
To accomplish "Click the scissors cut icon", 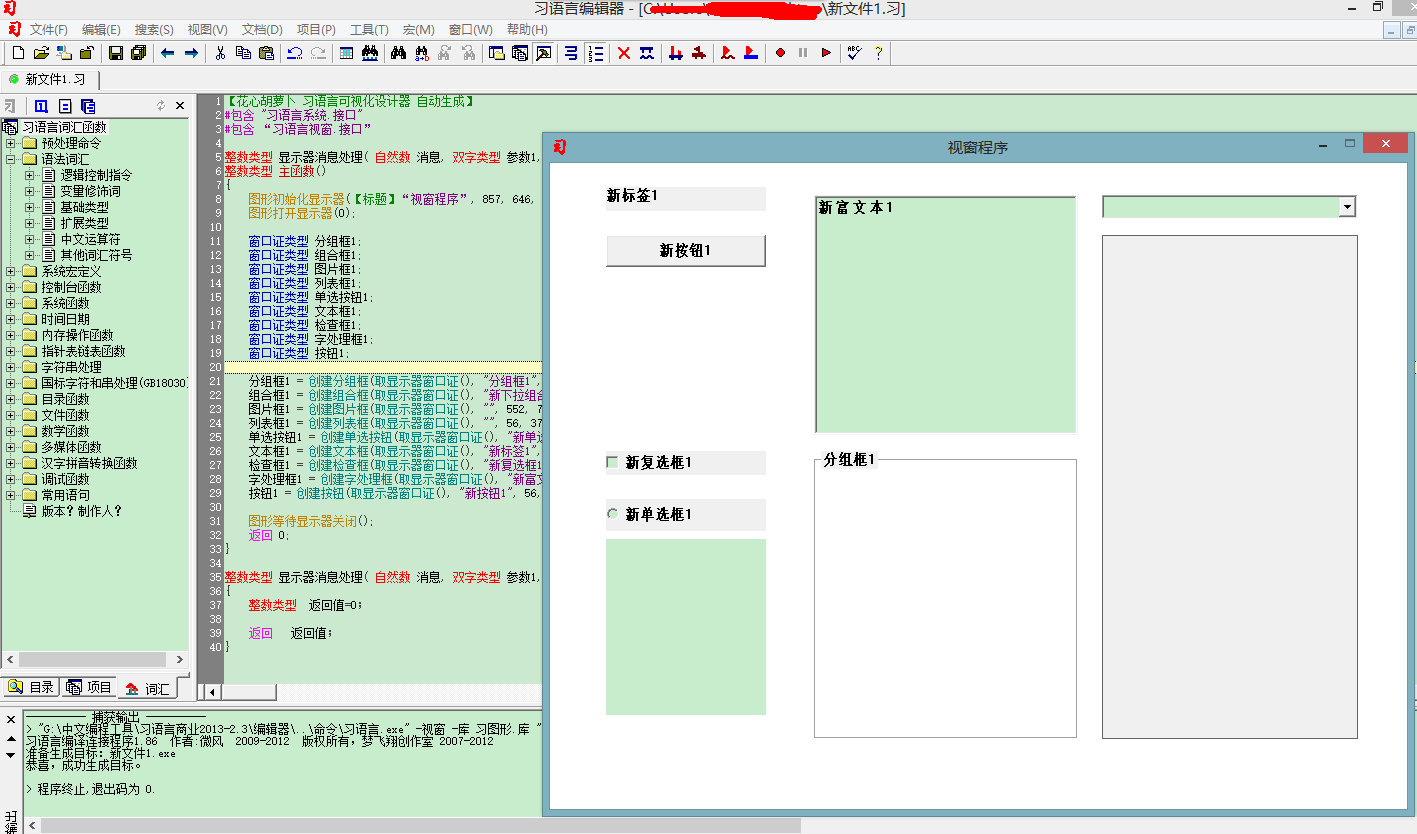I will pos(220,53).
